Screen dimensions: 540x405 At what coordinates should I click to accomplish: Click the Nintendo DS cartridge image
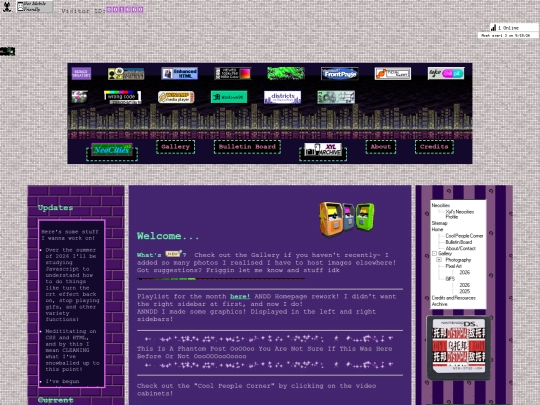[459, 348]
